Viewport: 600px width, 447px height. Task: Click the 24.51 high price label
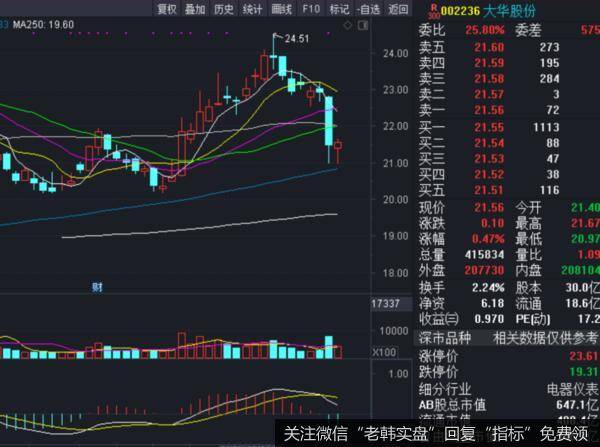coord(297,39)
